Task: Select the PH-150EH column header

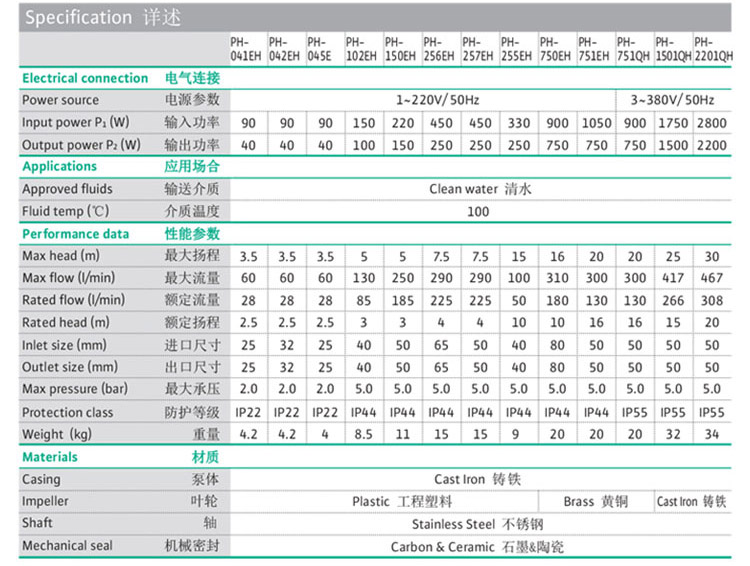Action: coord(400,49)
